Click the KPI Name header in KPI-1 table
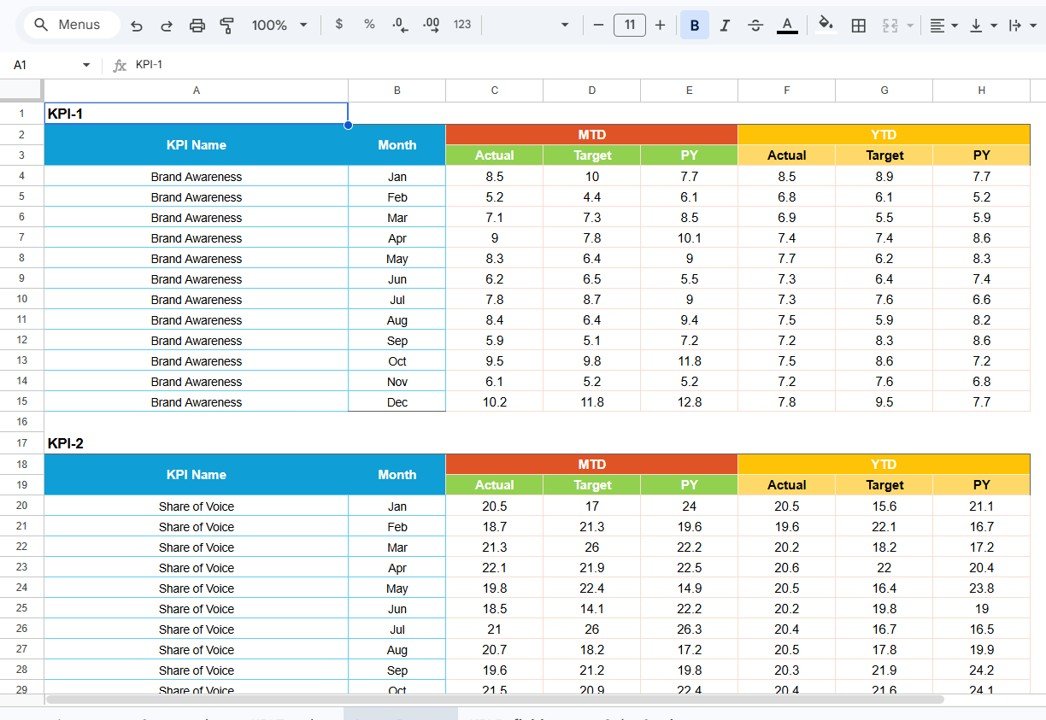 coord(196,145)
